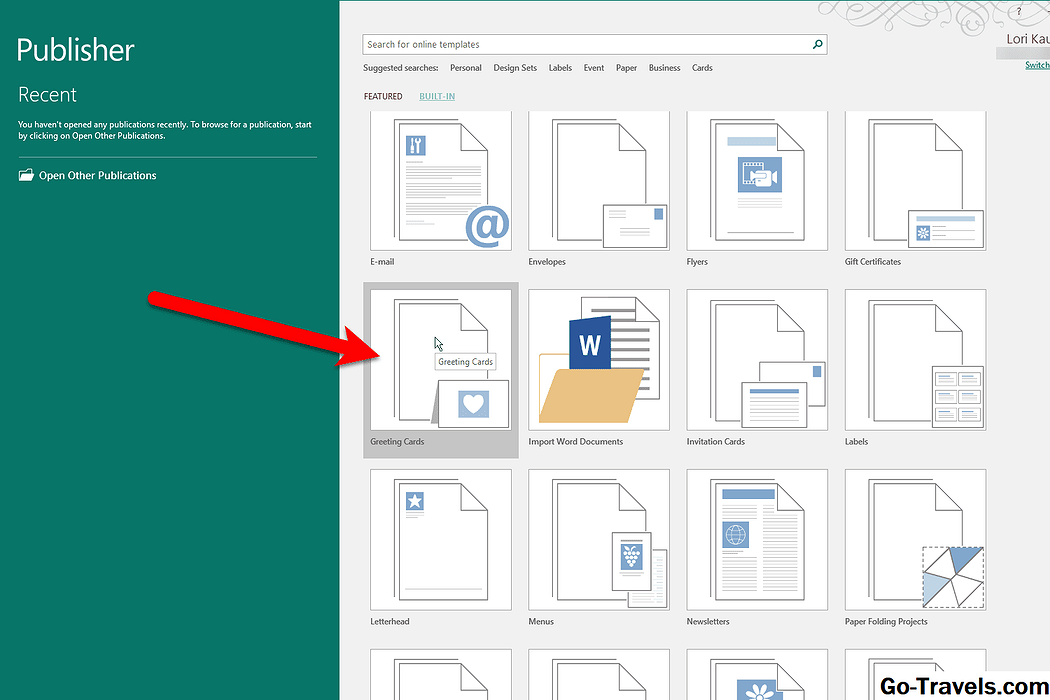Select the Greeting Cards template thumbnail
The height and width of the screenshot is (700, 1050).
pyautogui.click(x=441, y=360)
